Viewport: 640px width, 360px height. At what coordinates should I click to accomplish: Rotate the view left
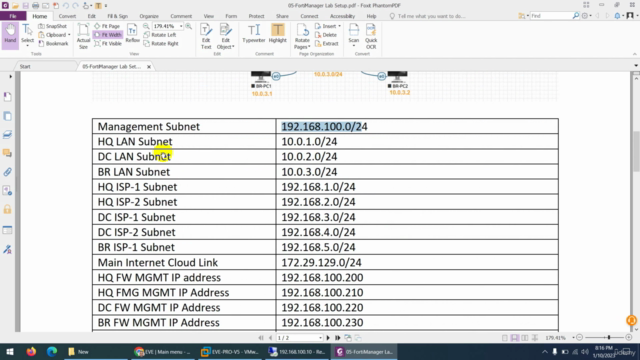(160, 35)
